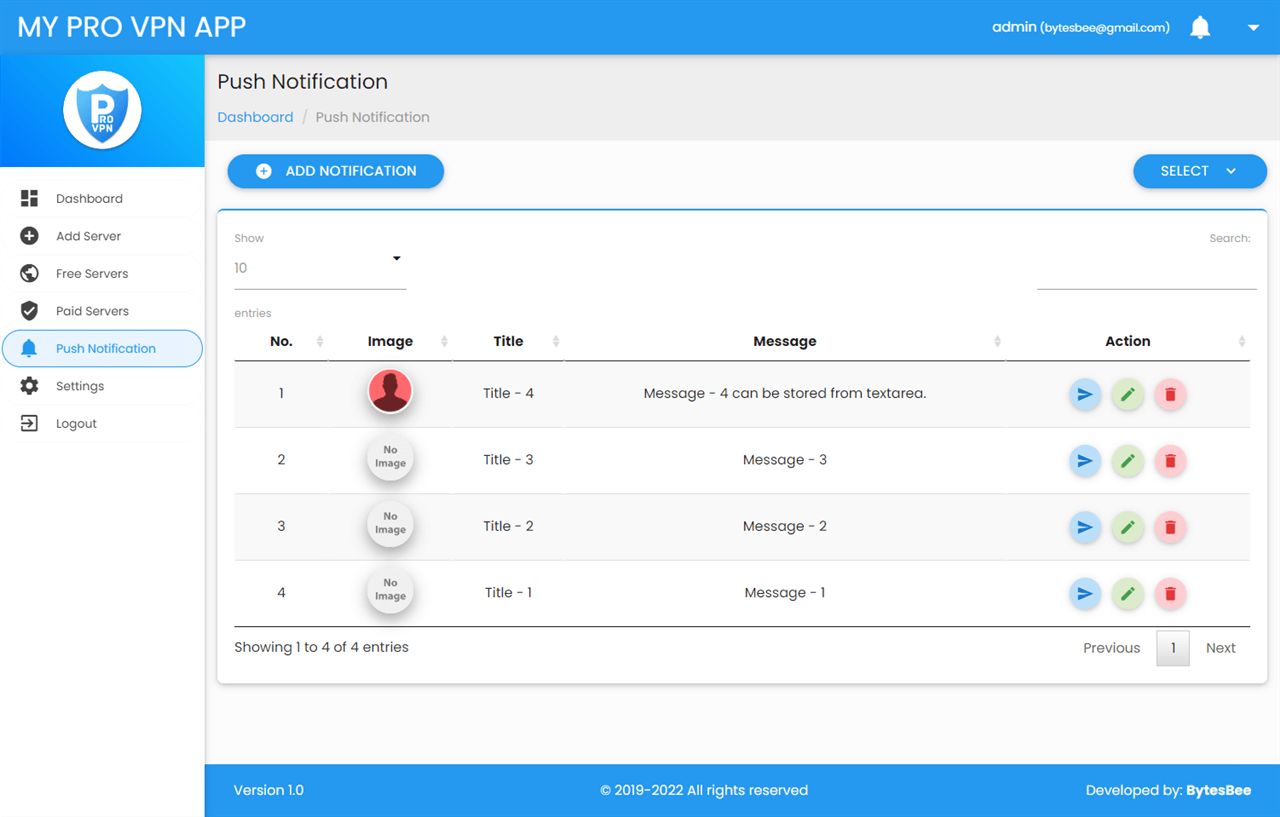1280x817 pixels.
Task: Edit the Title - 4 notification
Action: [1128, 394]
